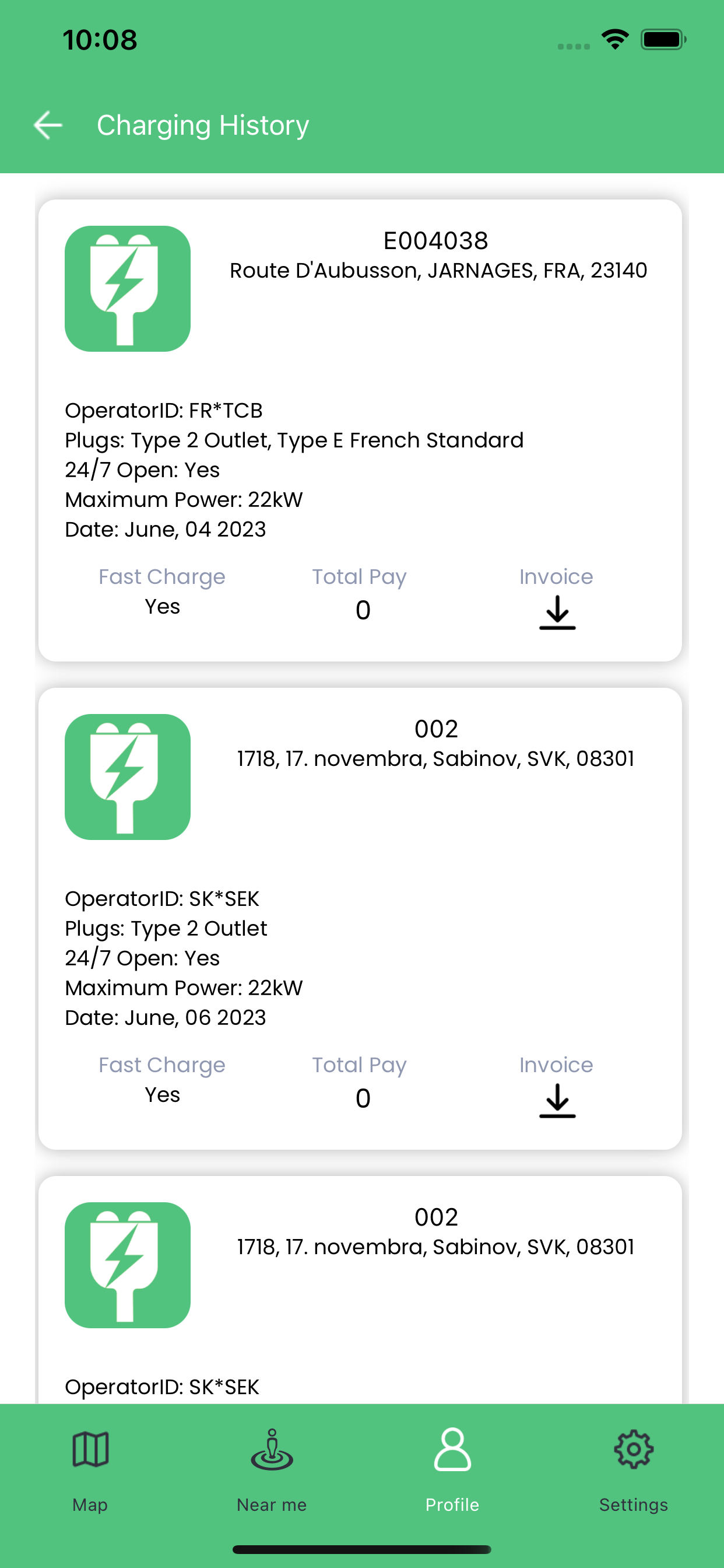This screenshot has height=1568, width=724.
Task: Tap the Date: June, 04 2023 line
Action: (x=166, y=530)
